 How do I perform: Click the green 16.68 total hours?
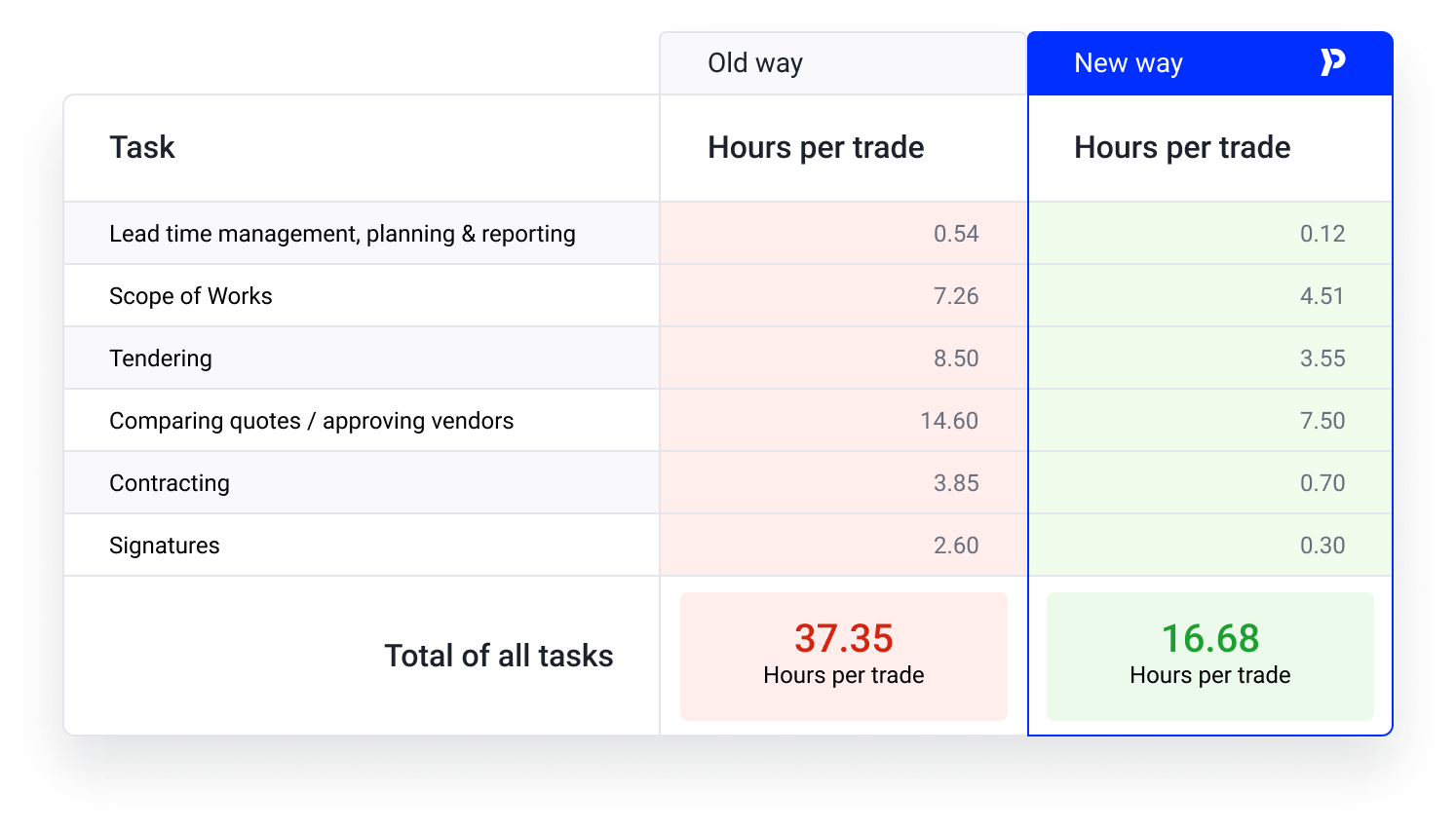tap(1210, 639)
